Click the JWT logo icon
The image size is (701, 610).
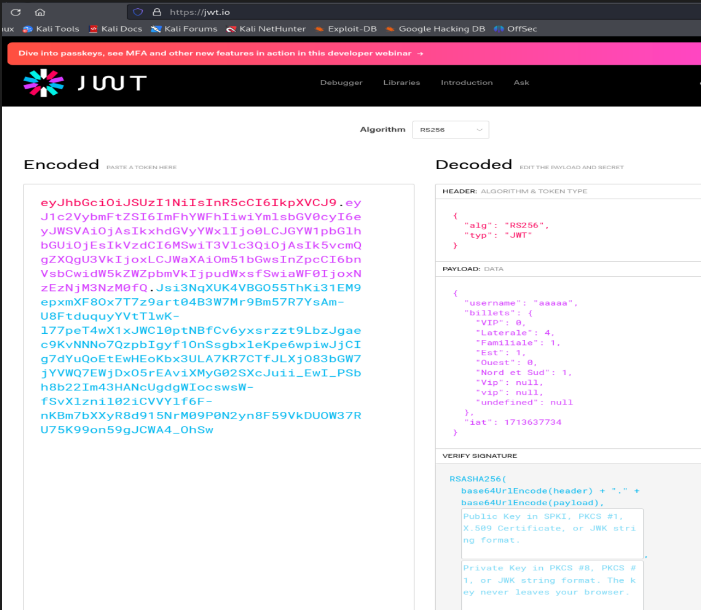(x=44, y=83)
